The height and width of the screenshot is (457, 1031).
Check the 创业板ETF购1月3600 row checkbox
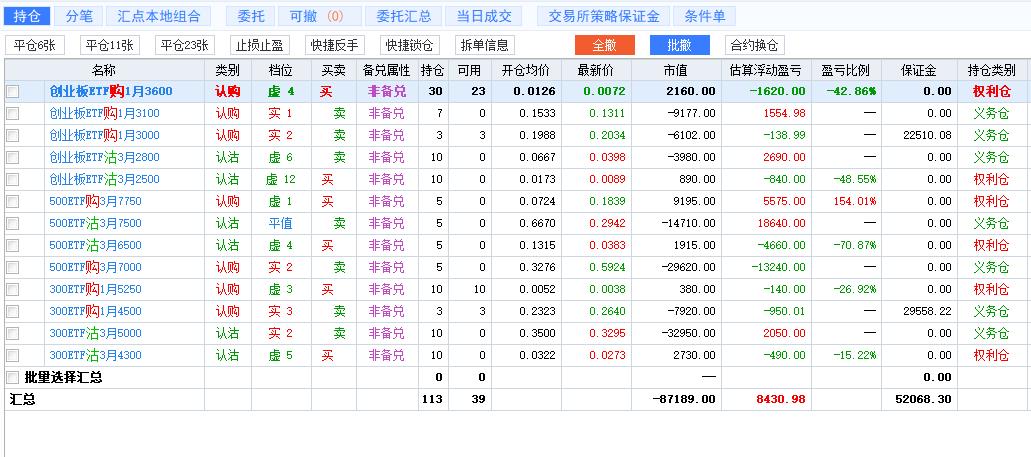13,91
